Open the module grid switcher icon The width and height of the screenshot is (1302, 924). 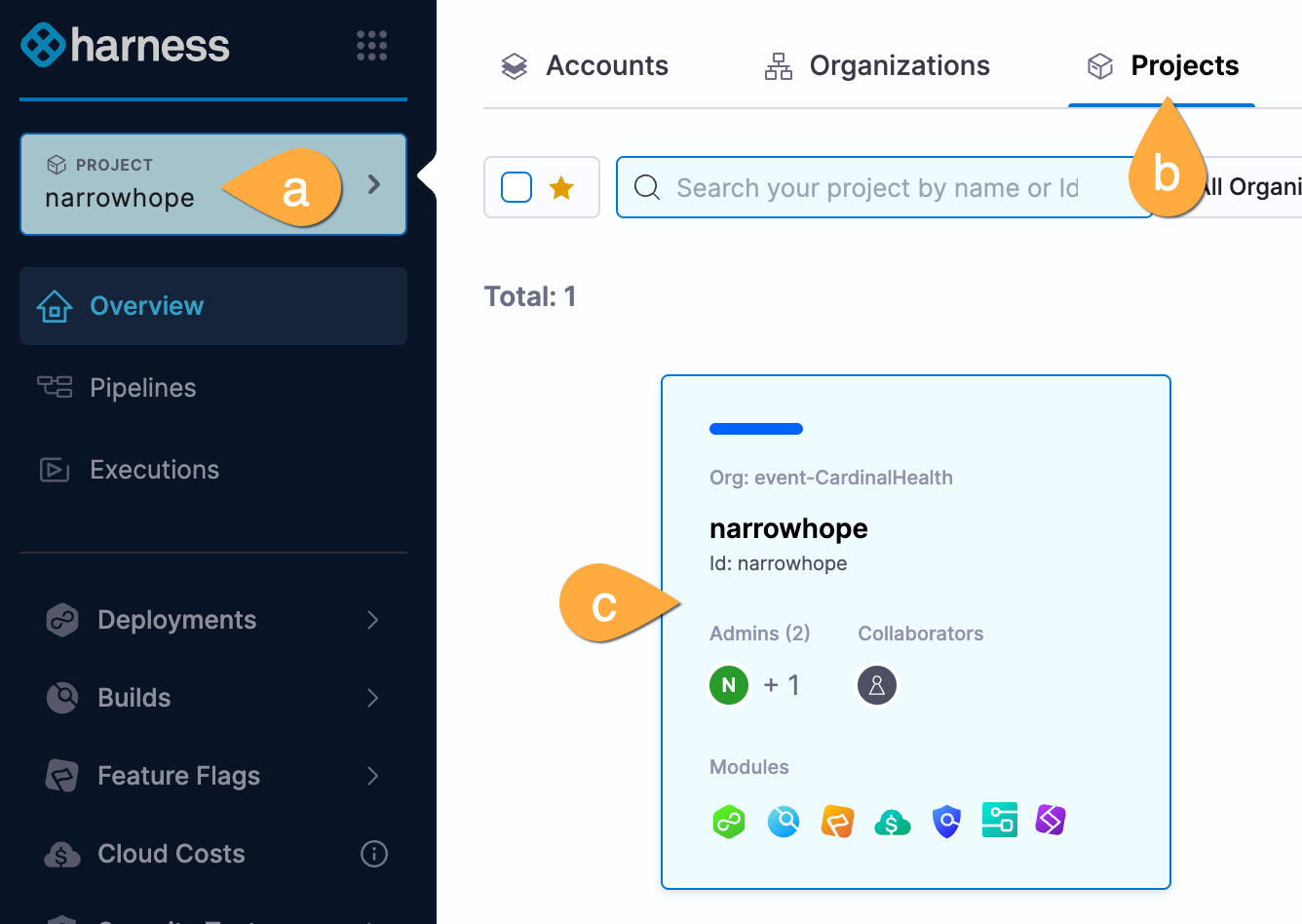371,46
